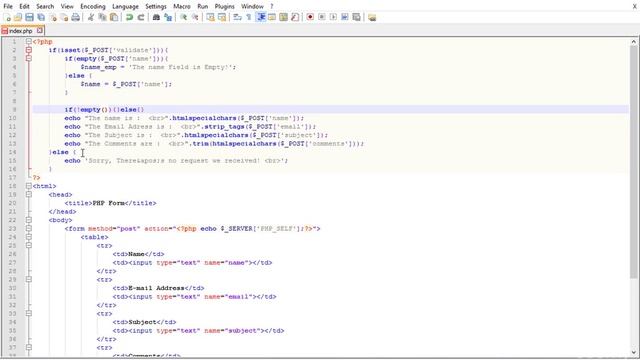
Task: Click the vertical scrollbar up arrow
Action: [633, 42]
